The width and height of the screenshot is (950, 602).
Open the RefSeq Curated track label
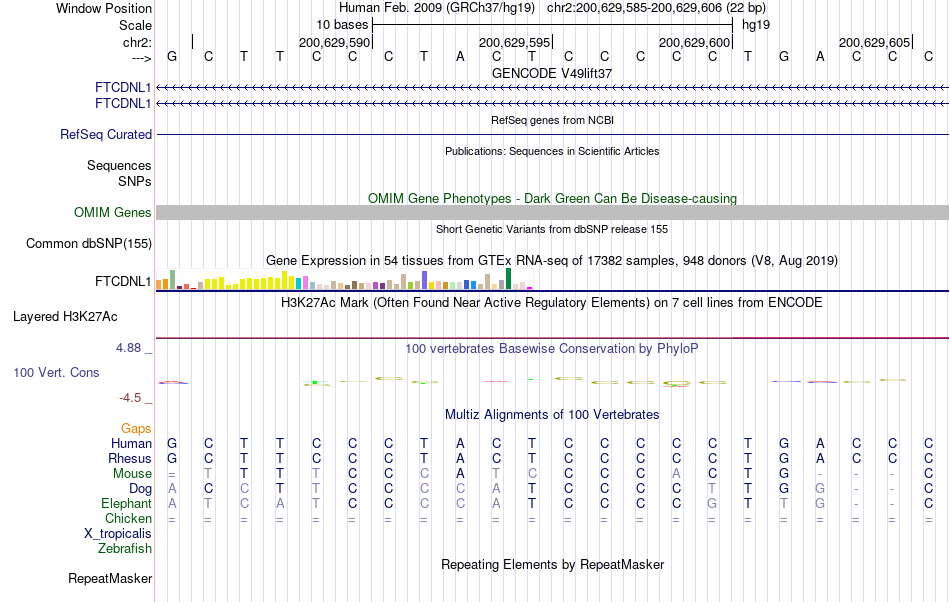pyautogui.click(x=106, y=134)
